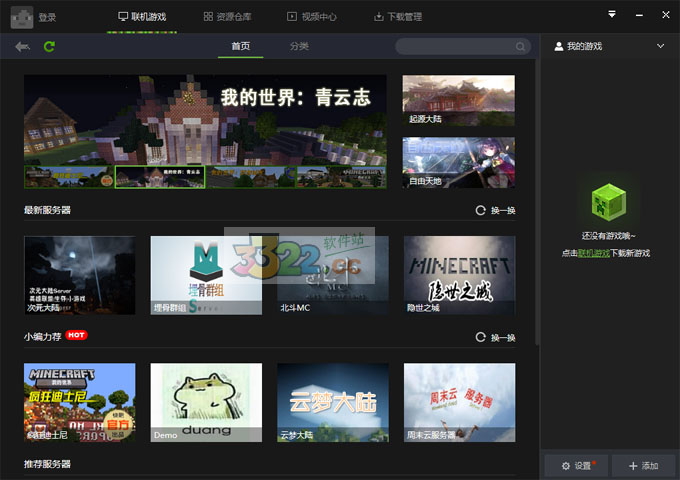This screenshot has height=480, width=680.
Task: Open the 下载管理 tab
Action: (398, 17)
